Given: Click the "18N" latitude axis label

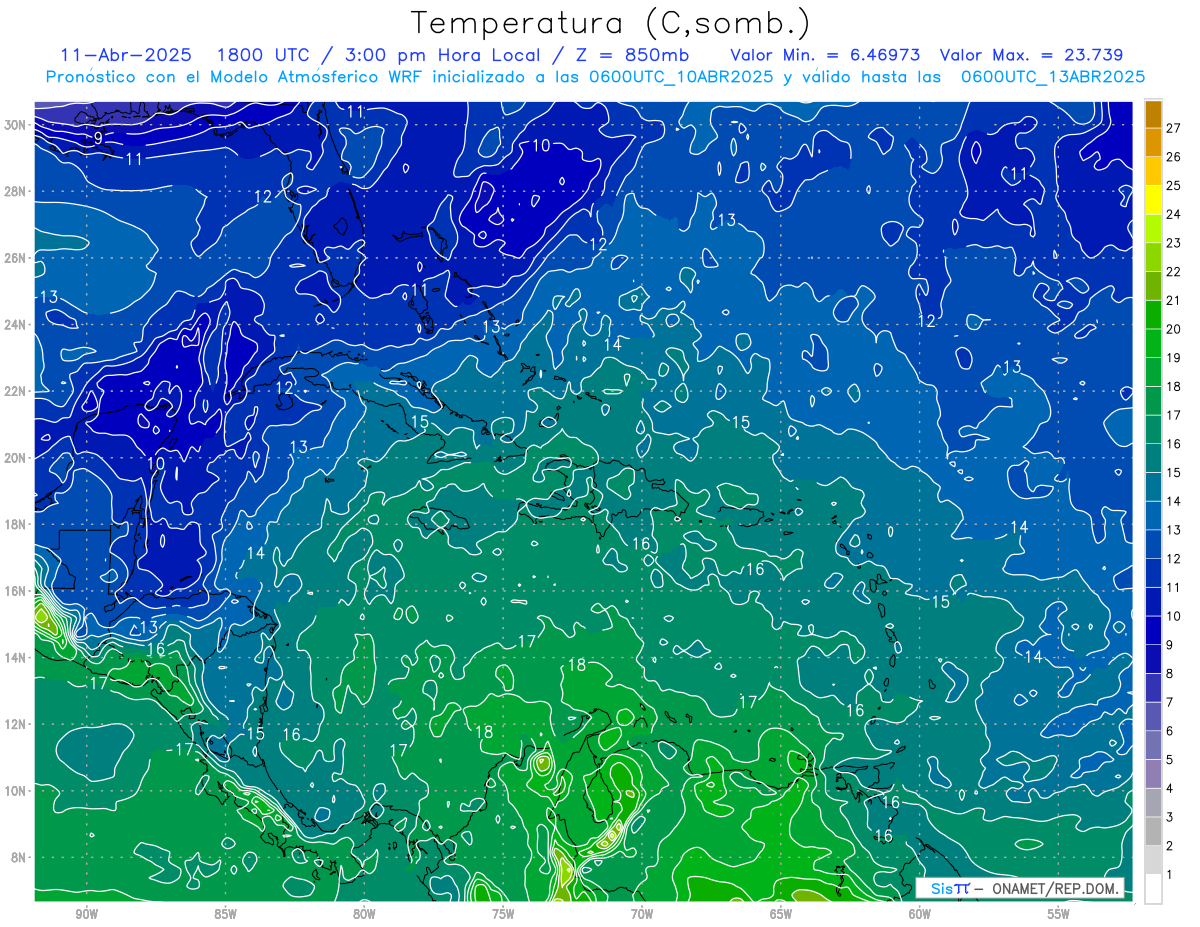Looking at the screenshot, I should click(x=15, y=524).
